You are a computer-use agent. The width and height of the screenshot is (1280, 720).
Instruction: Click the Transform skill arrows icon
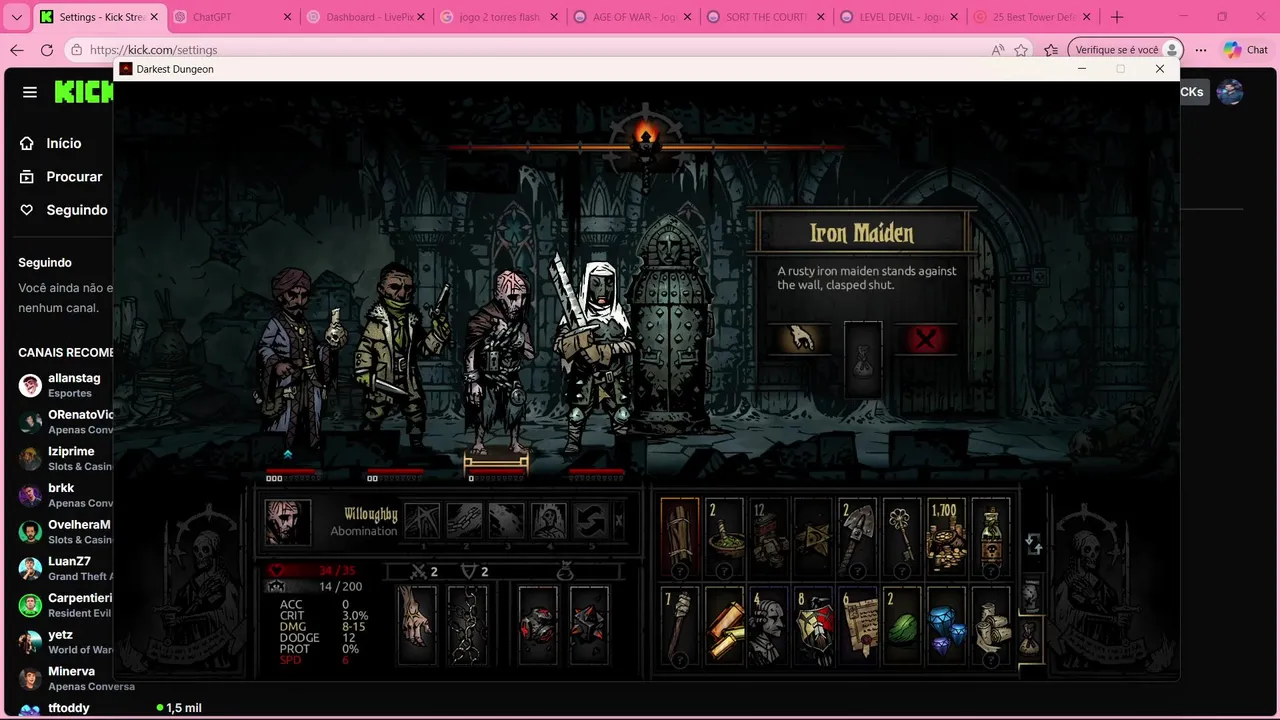pyautogui.click(x=591, y=521)
